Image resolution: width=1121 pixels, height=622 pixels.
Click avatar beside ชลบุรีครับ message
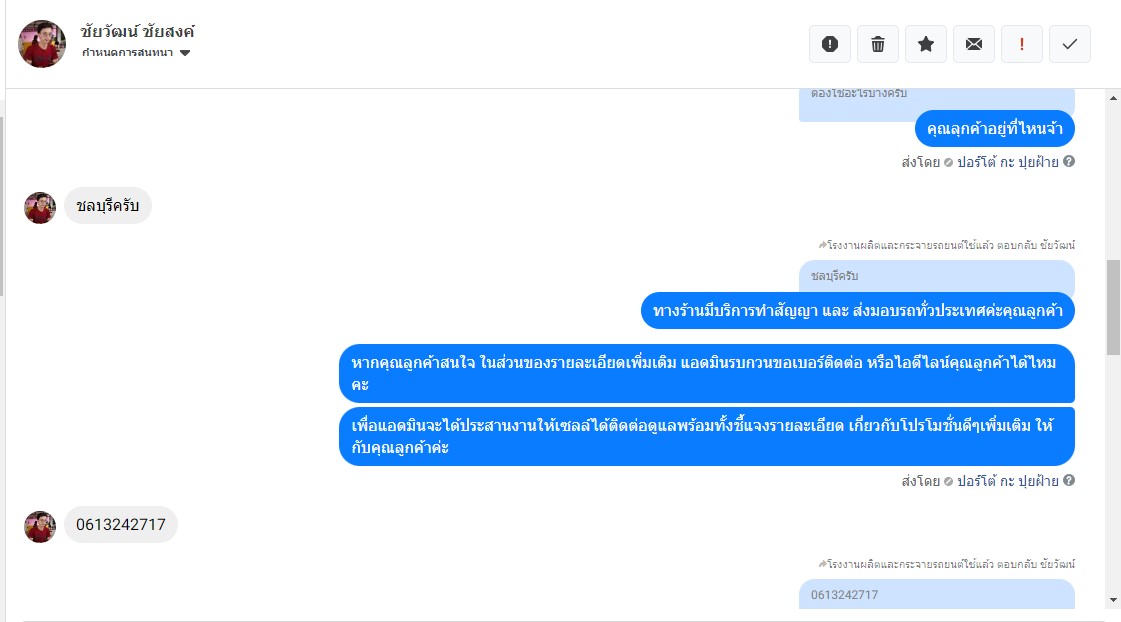click(40, 208)
